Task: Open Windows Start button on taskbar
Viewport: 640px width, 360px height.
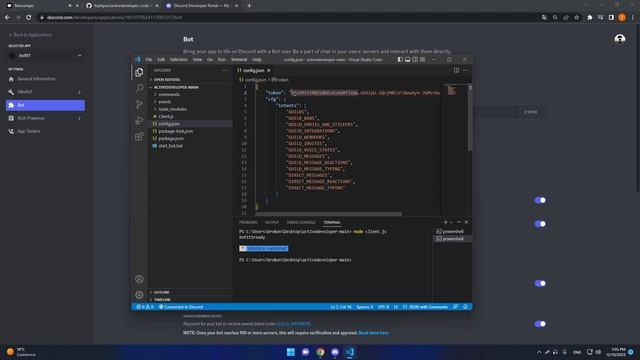Action: point(291,352)
